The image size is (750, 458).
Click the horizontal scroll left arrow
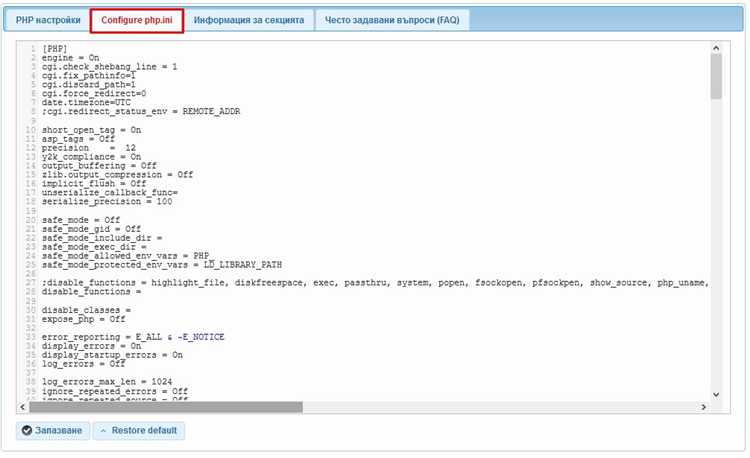coord(22,407)
